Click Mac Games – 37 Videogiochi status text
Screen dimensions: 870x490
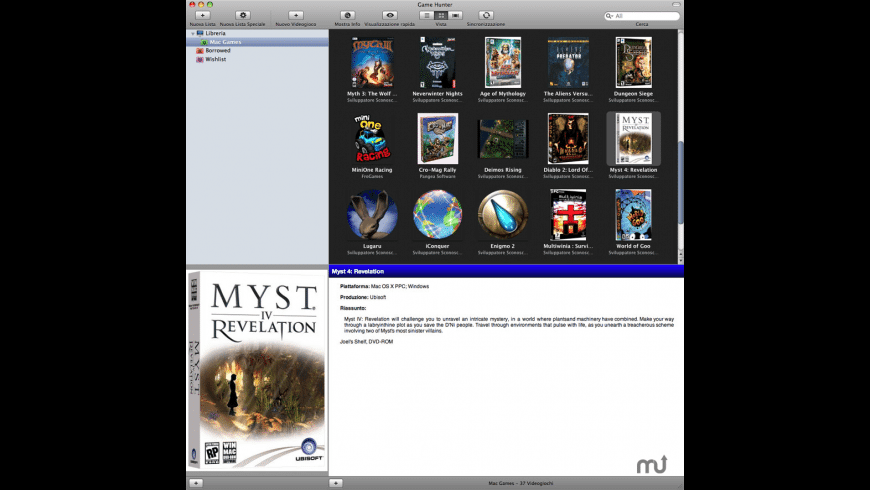click(520, 483)
